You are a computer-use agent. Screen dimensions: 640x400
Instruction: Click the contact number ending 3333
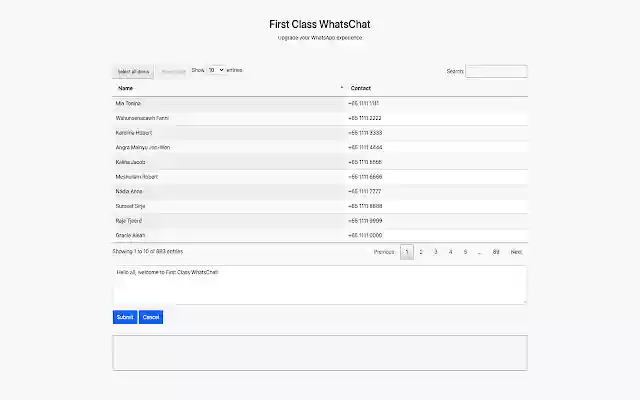365,133
